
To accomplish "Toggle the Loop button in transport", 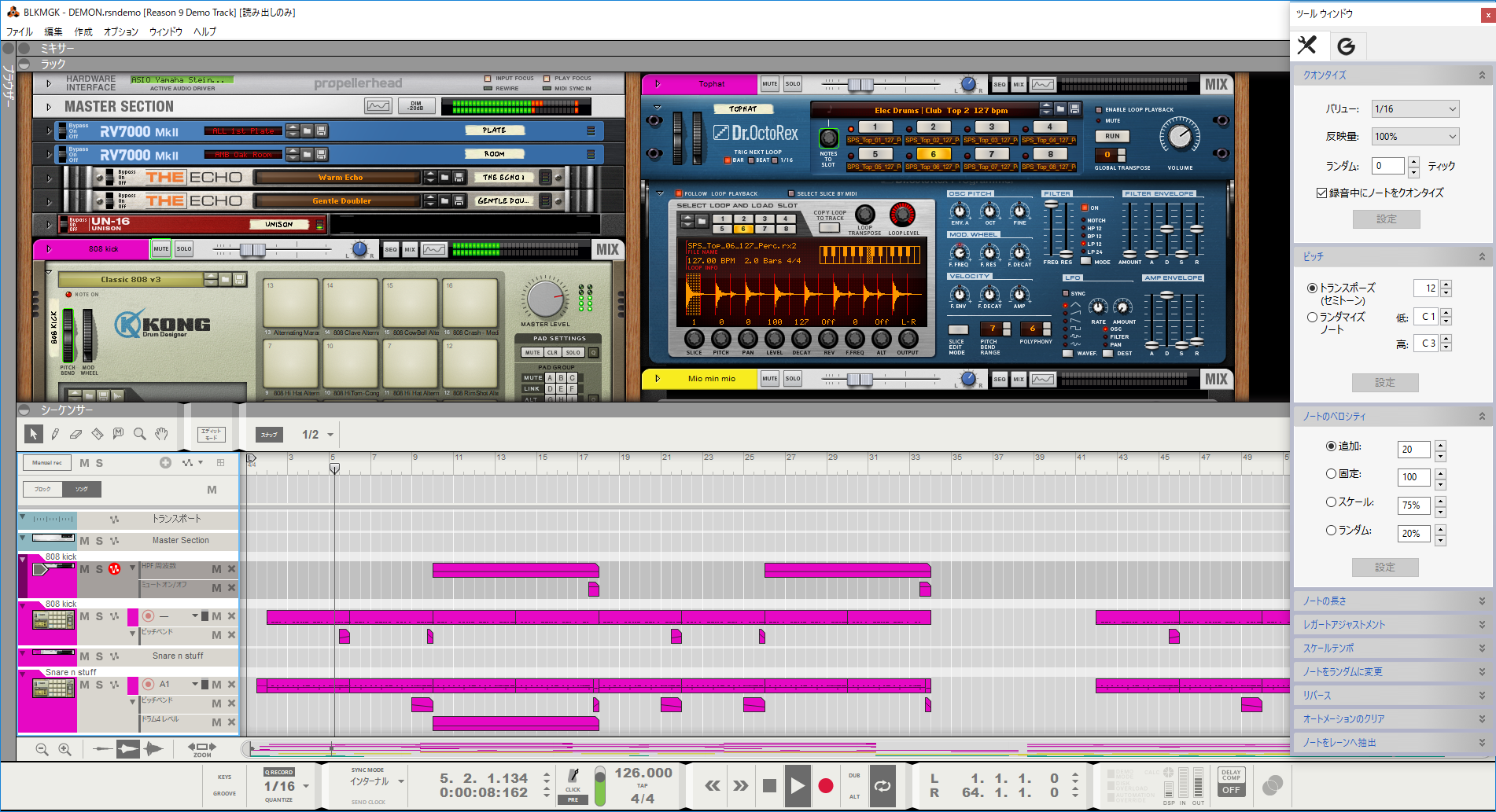I will [882, 785].
